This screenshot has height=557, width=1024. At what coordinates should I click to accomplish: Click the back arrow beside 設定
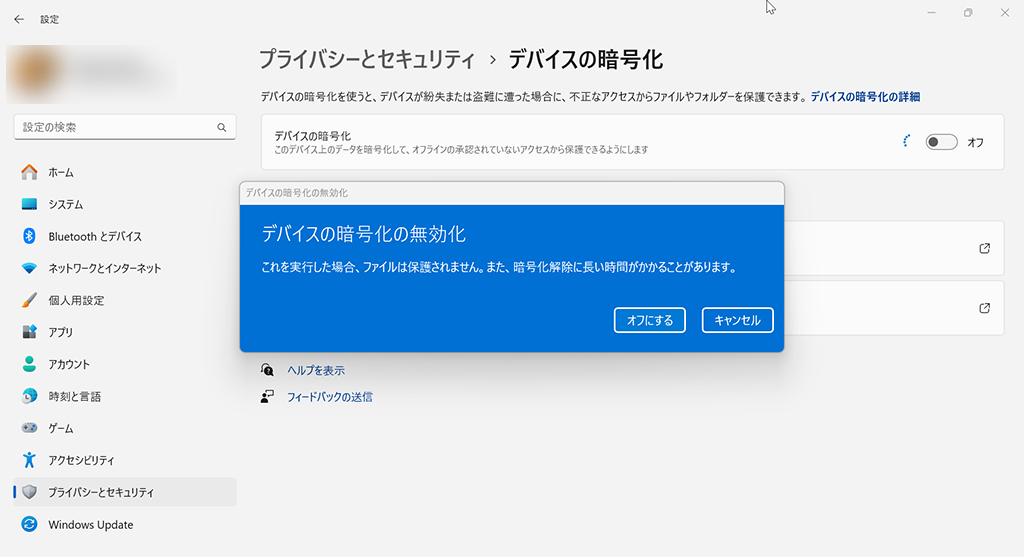point(19,20)
